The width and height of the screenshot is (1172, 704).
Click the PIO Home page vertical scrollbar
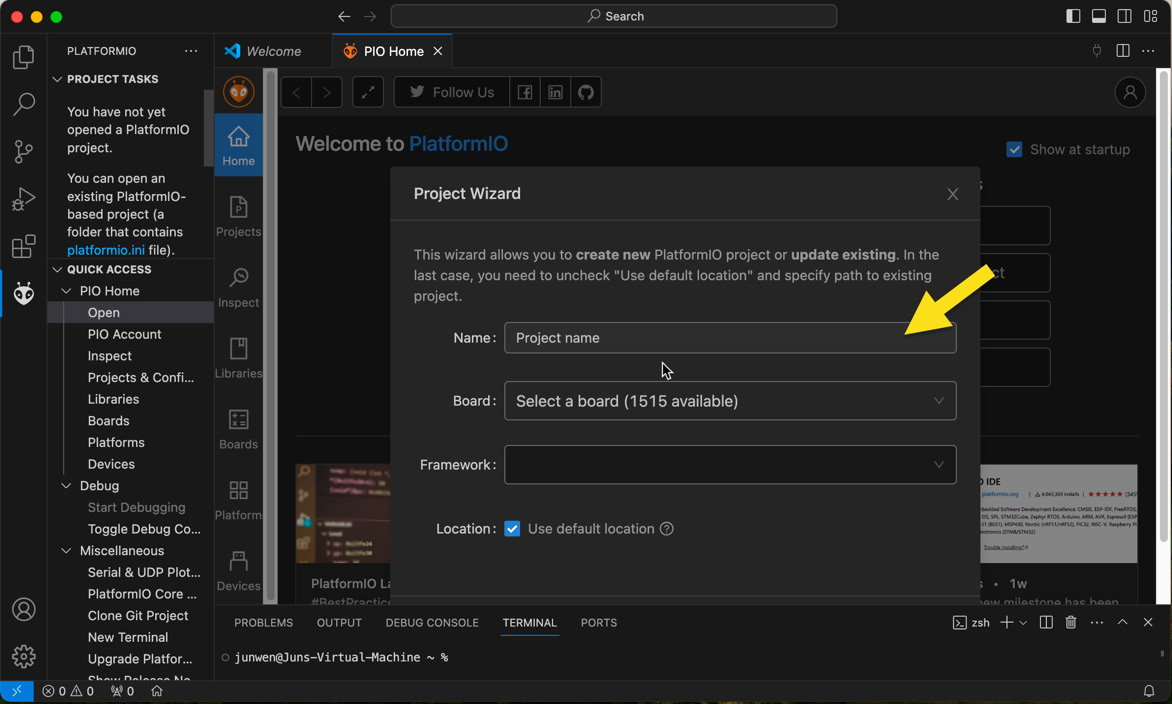[1163, 306]
